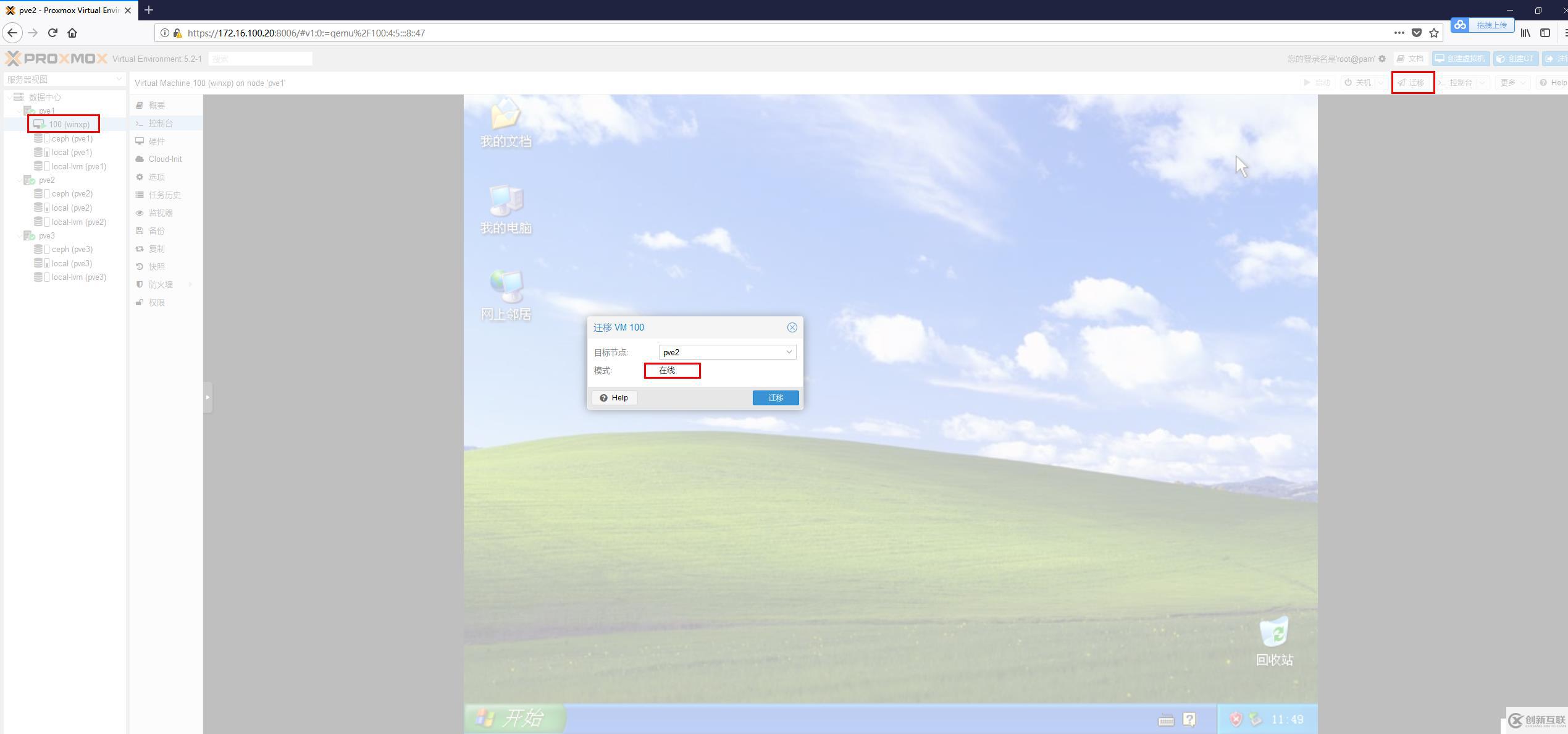
Task: Open the target node pve2 dropdown
Action: click(789, 352)
